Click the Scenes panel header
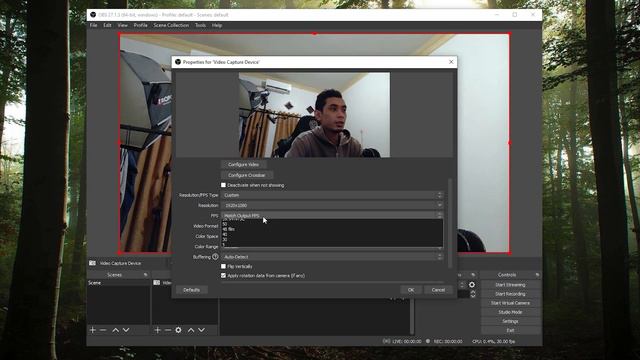The image size is (640, 360). tap(118, 275)
